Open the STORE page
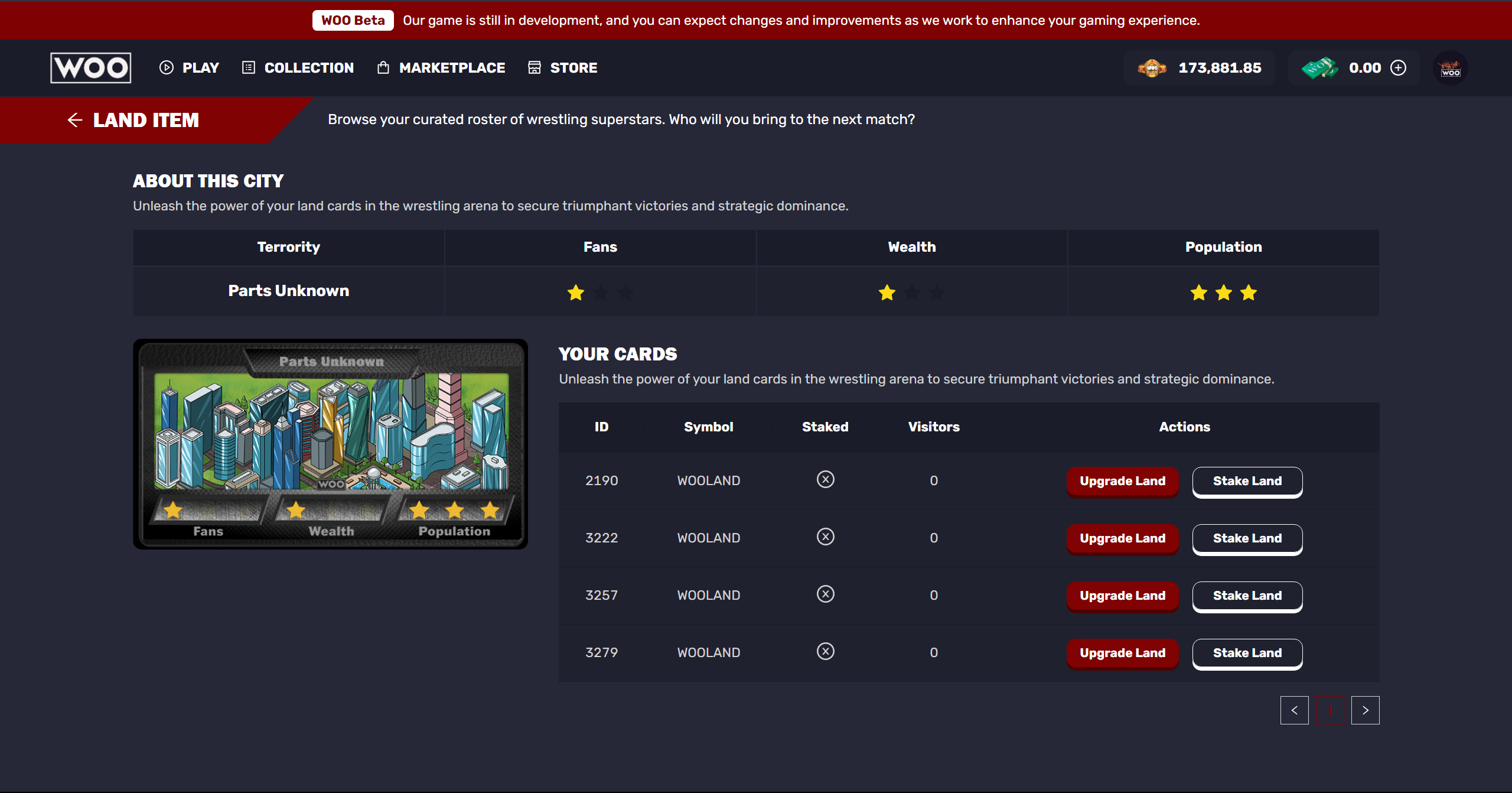1512x793 pixels. click(x=563, y=68)
